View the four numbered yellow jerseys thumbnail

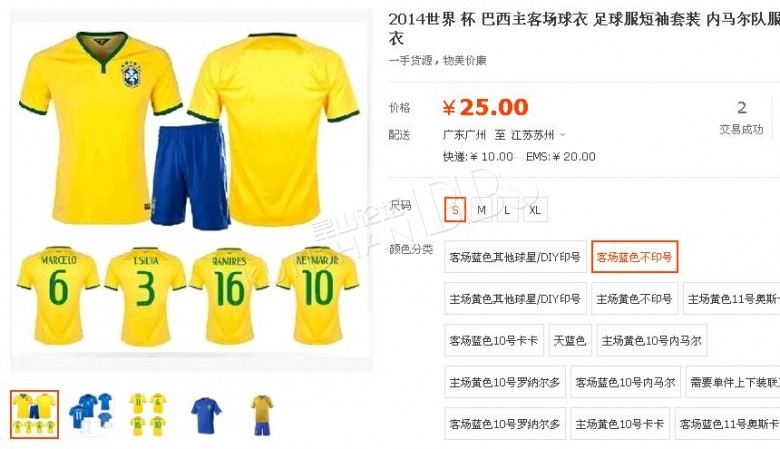tap(148, 414)
